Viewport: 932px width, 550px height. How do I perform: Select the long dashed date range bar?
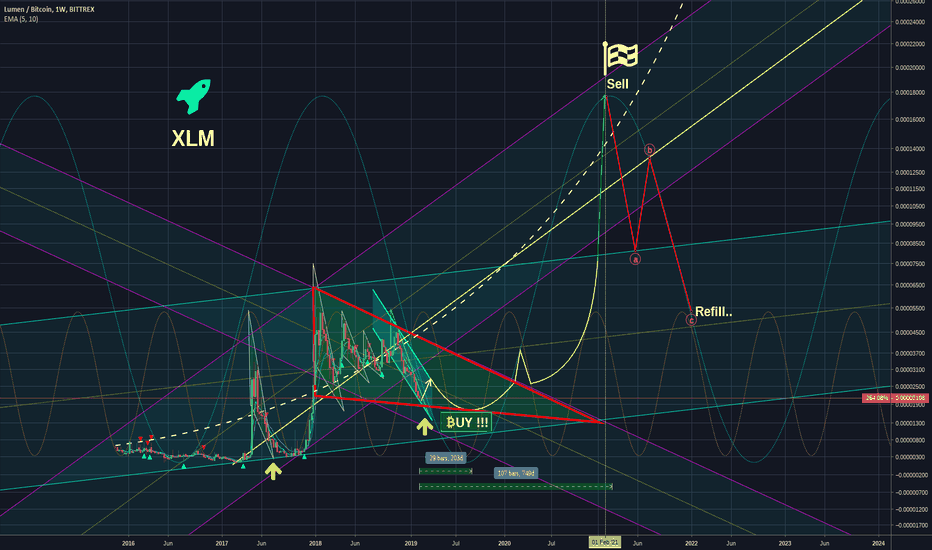click(x=516, y=487)
